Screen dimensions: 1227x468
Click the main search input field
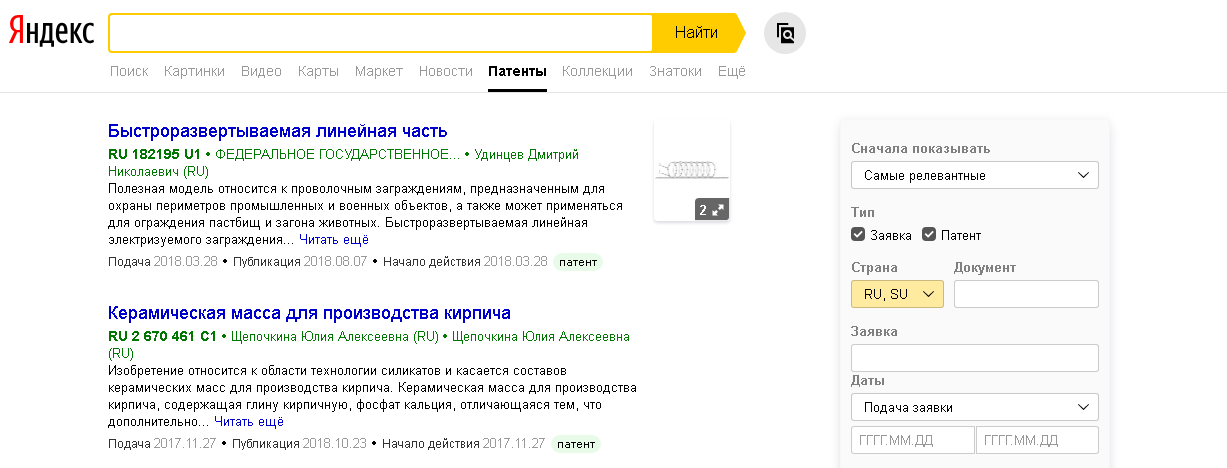pos(380,33)
